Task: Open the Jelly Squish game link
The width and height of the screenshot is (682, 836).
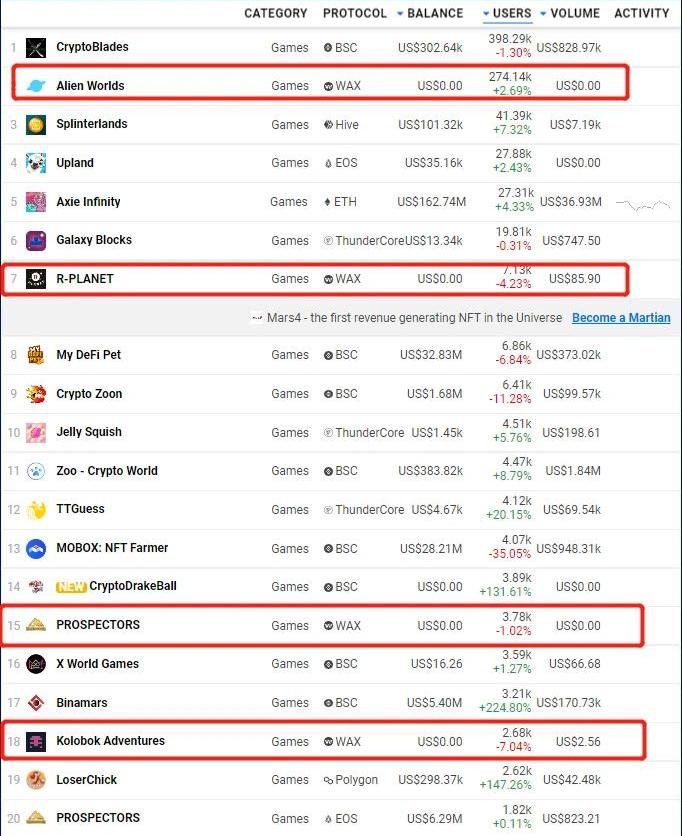Action: (x=89, y=432)
